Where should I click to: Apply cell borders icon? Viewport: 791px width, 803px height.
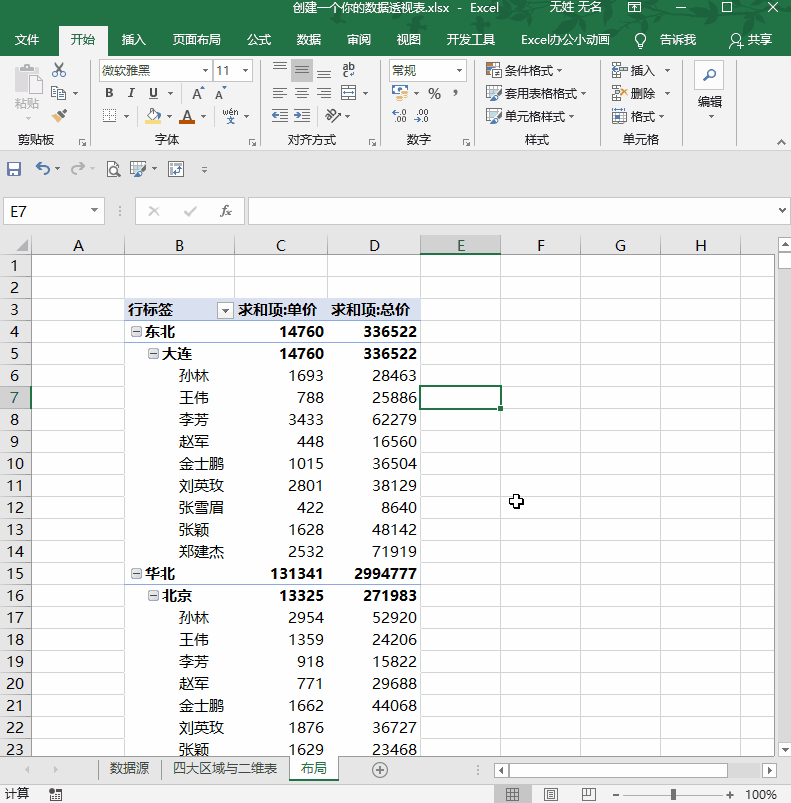[x=110, y=116]
